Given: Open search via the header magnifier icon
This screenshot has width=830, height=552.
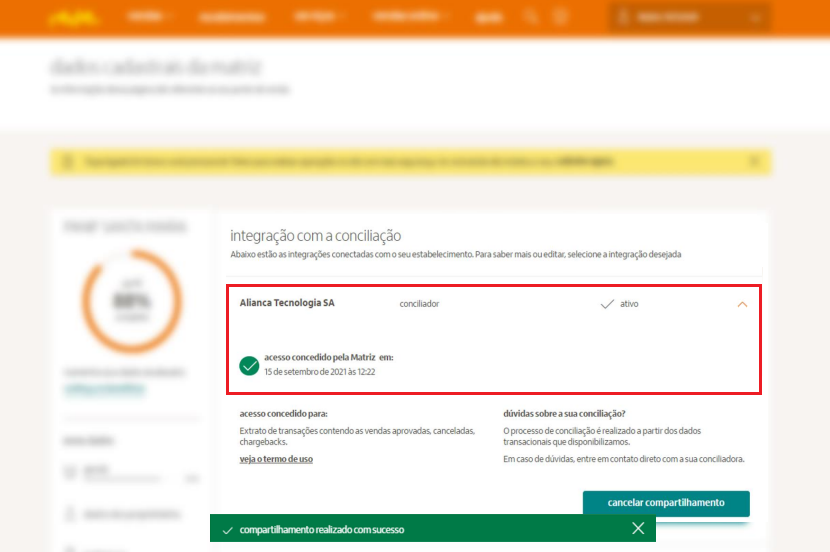Looking at the screenshot, I should (x=530, y=17).
